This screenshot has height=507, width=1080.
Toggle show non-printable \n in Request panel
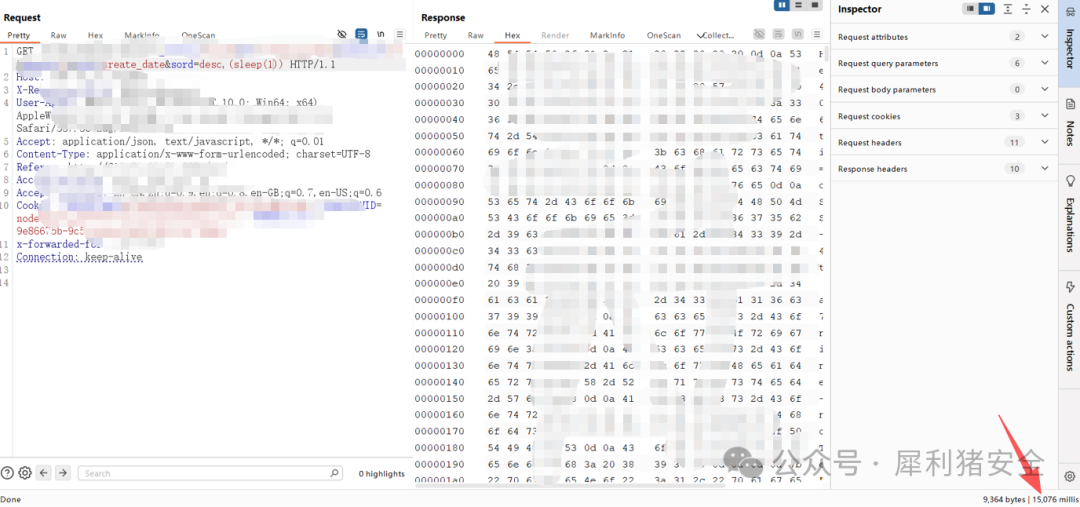click(381, 34)
